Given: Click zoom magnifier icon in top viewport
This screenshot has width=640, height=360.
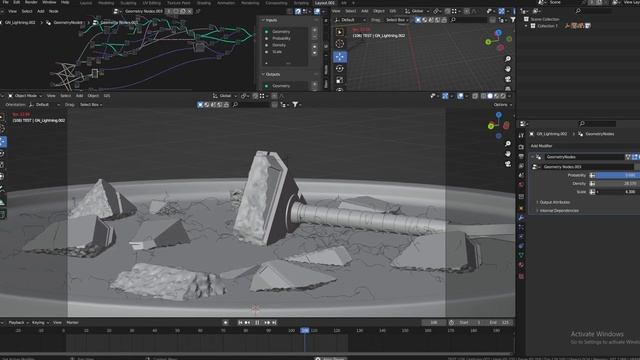Looking at the screenshot, I should point(508,59).
